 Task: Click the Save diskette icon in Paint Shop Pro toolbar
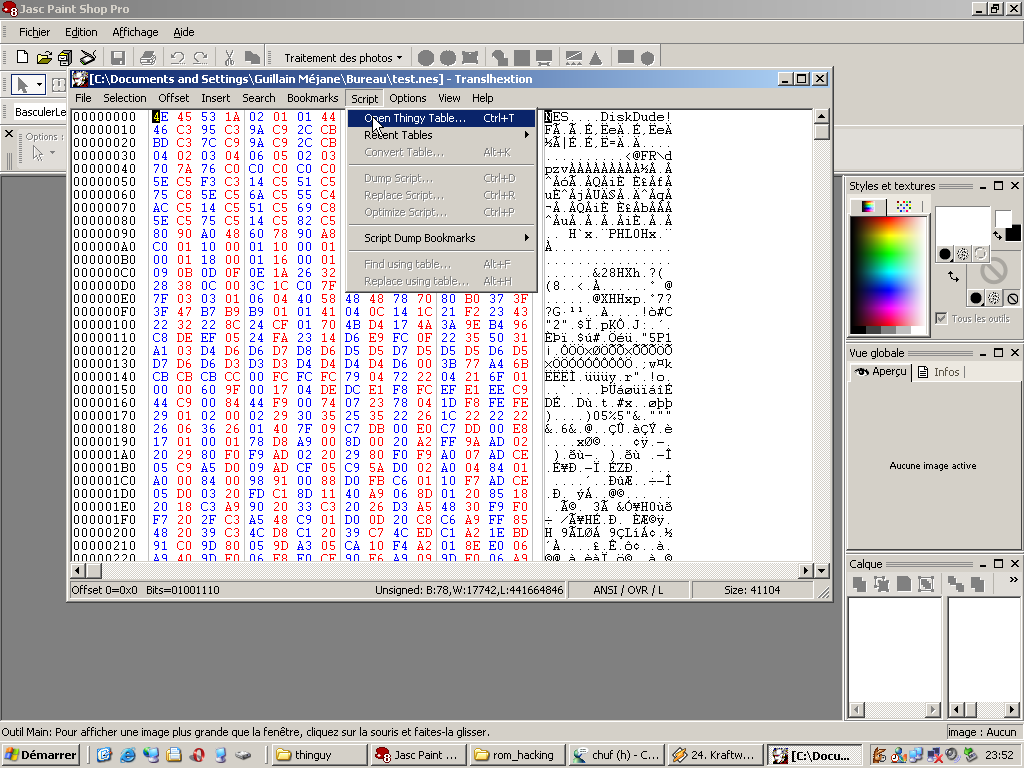point(118,57)
